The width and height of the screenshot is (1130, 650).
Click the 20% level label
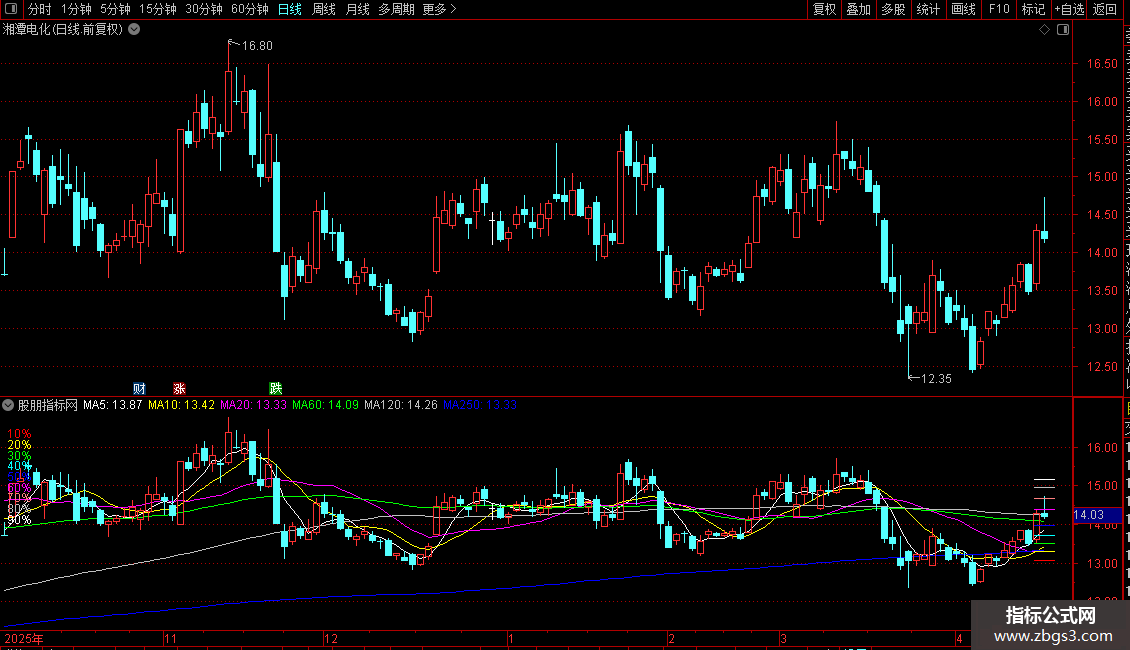coord(19,445)
